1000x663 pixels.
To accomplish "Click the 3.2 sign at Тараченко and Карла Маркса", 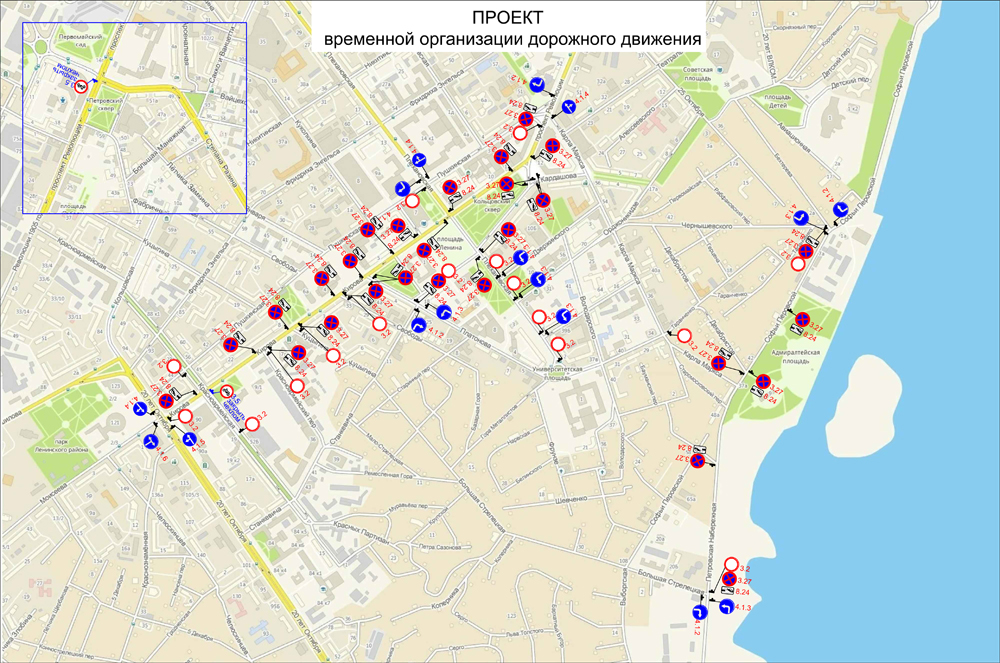I will pos(685,335).
